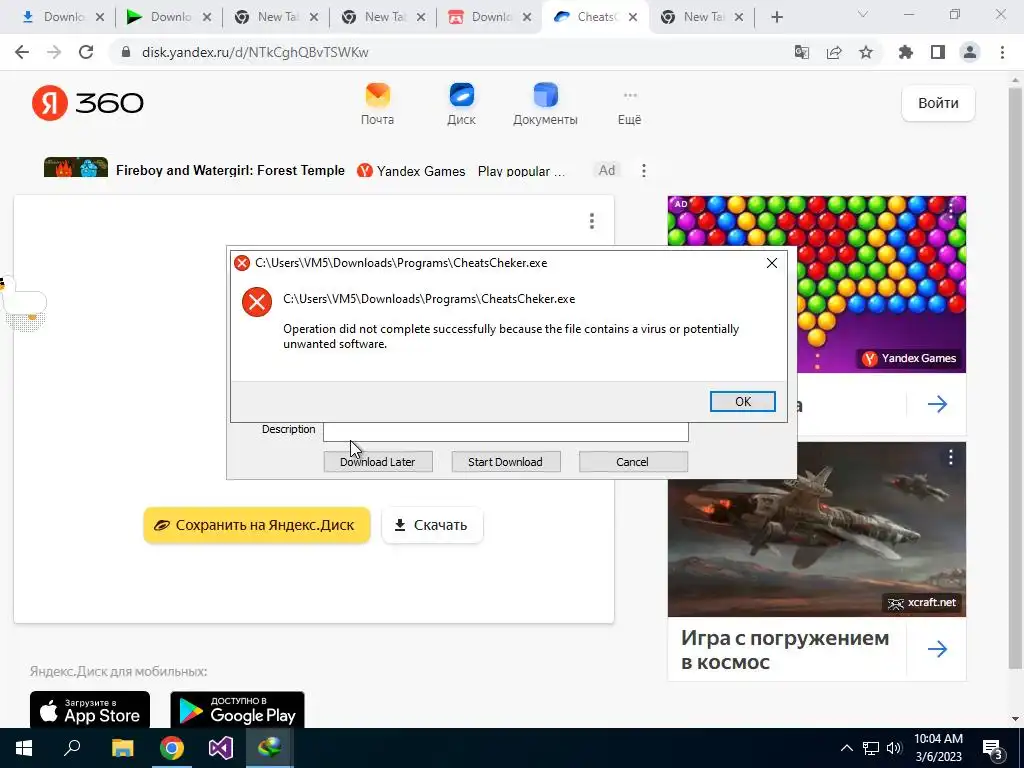Open a new tab with the plus button

coord(776,17)
